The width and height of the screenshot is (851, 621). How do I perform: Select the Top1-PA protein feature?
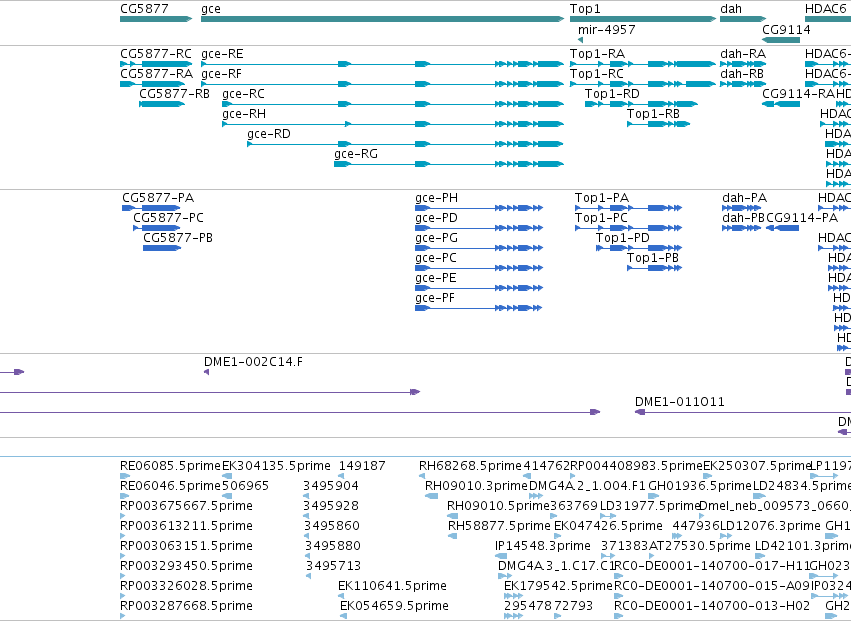(628, 208)
